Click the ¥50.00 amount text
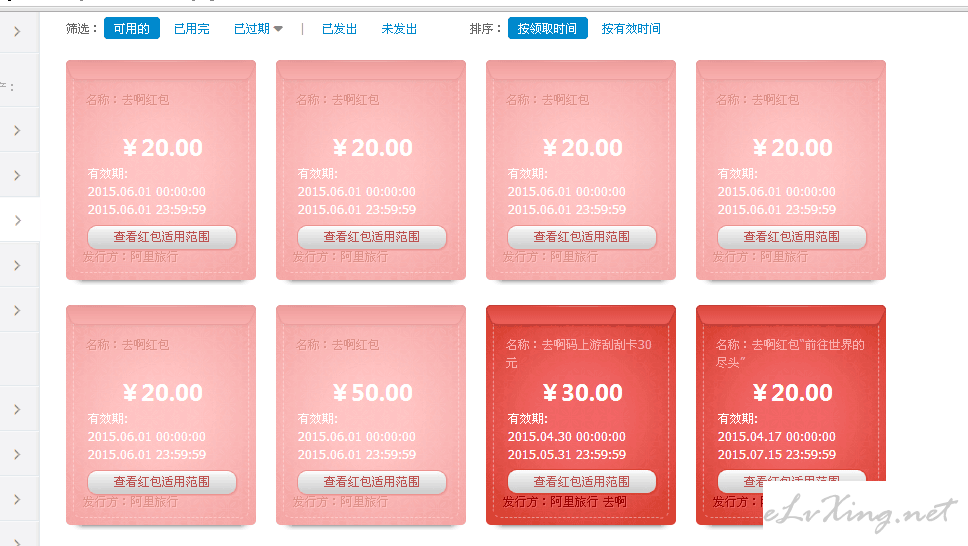The height and width of the screenshot is (546, 968). coord(372,393)
